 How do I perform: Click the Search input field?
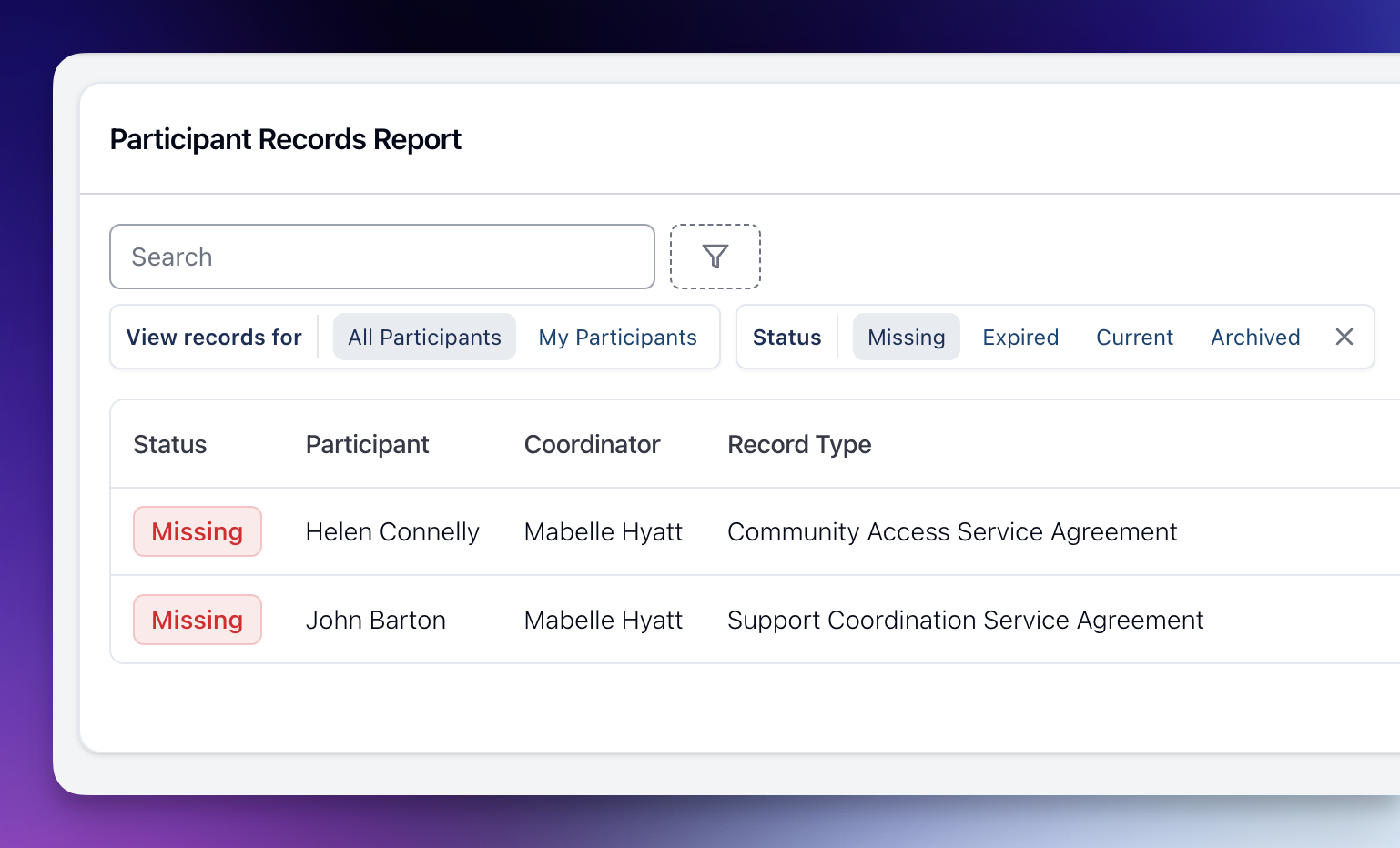point(381,256)
